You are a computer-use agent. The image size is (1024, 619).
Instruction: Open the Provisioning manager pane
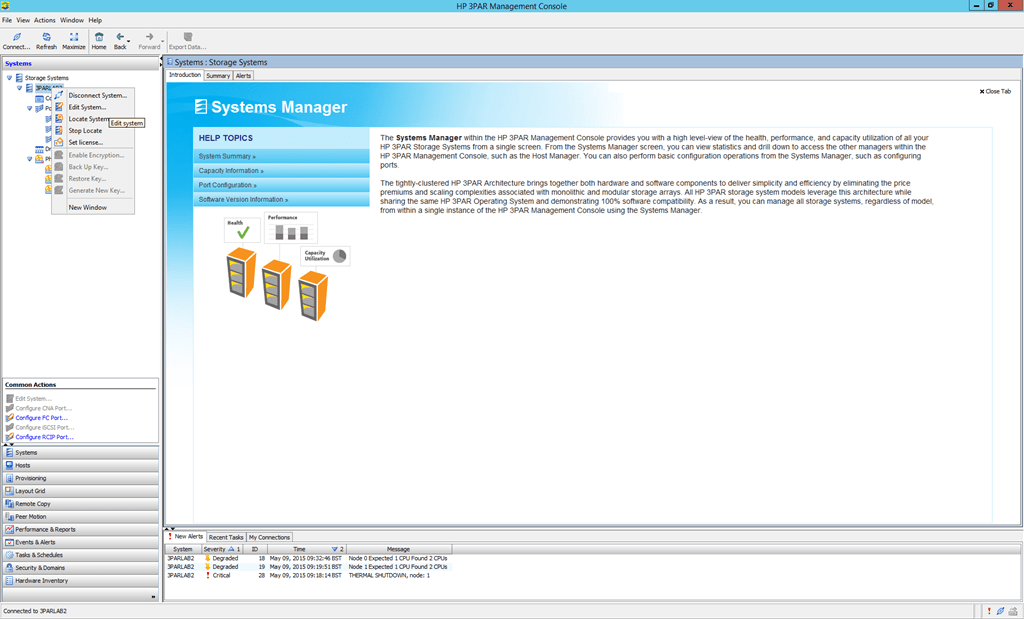click(80, 478)
